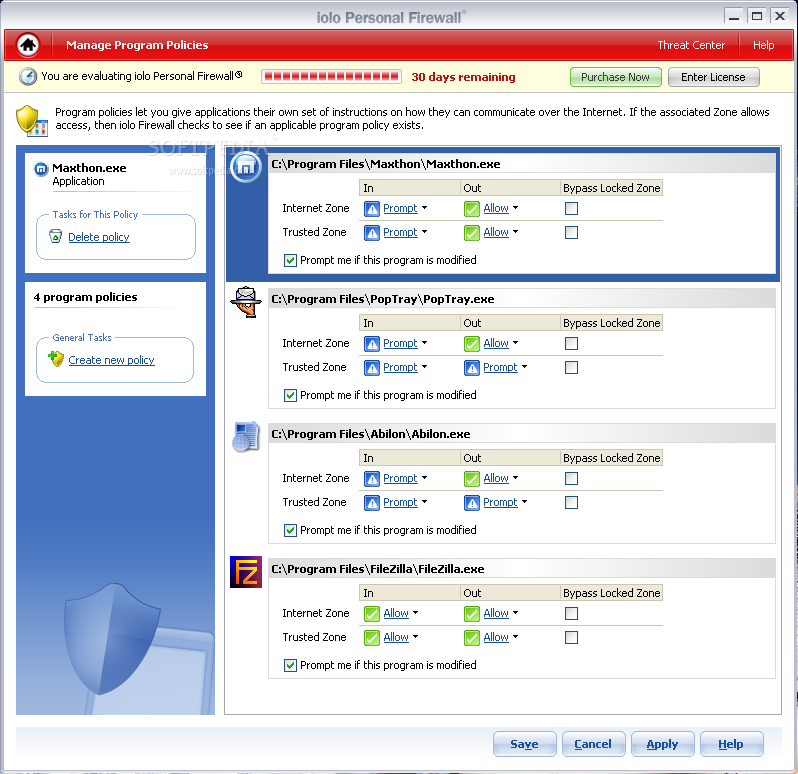The height and width of the screenshot is (774, 798).
Task: Click the PopTray mail icon
Action: pos(246,302)
